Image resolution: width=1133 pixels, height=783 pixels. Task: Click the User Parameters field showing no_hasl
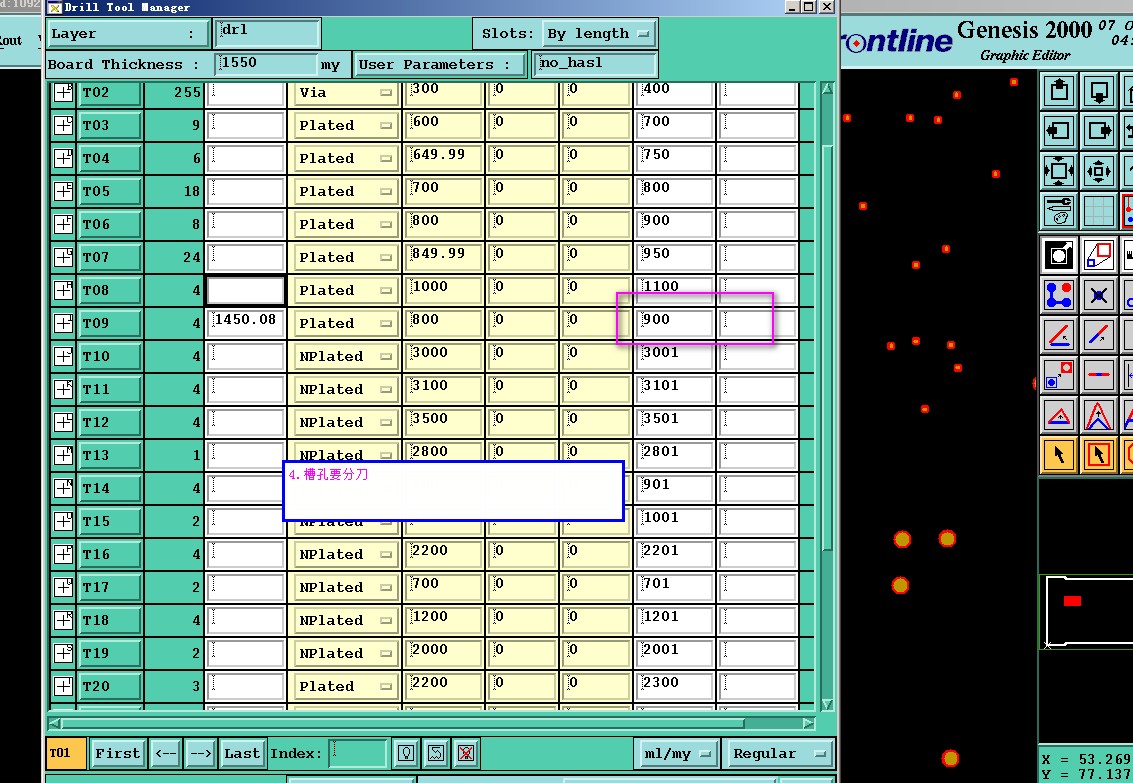595,64
